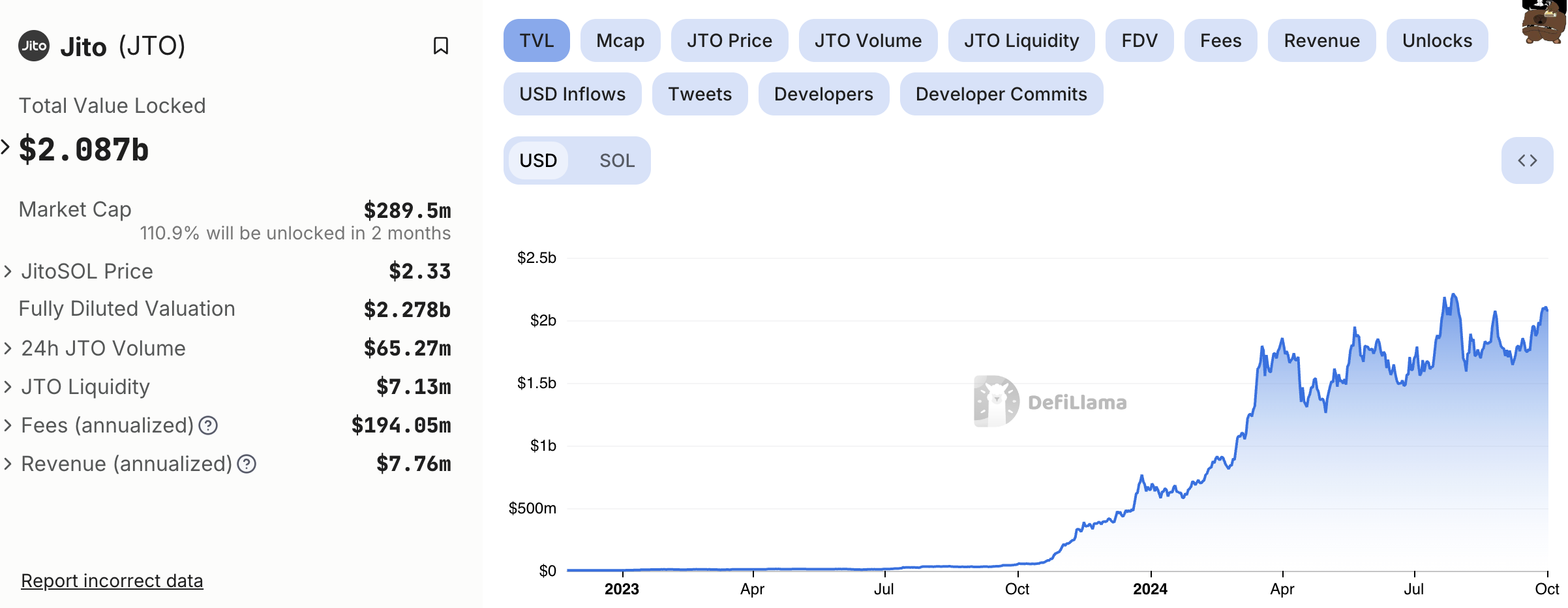The image size is (1568, 608).
Task: Switch chart denomination to SOL
Action: pos(616,160)
